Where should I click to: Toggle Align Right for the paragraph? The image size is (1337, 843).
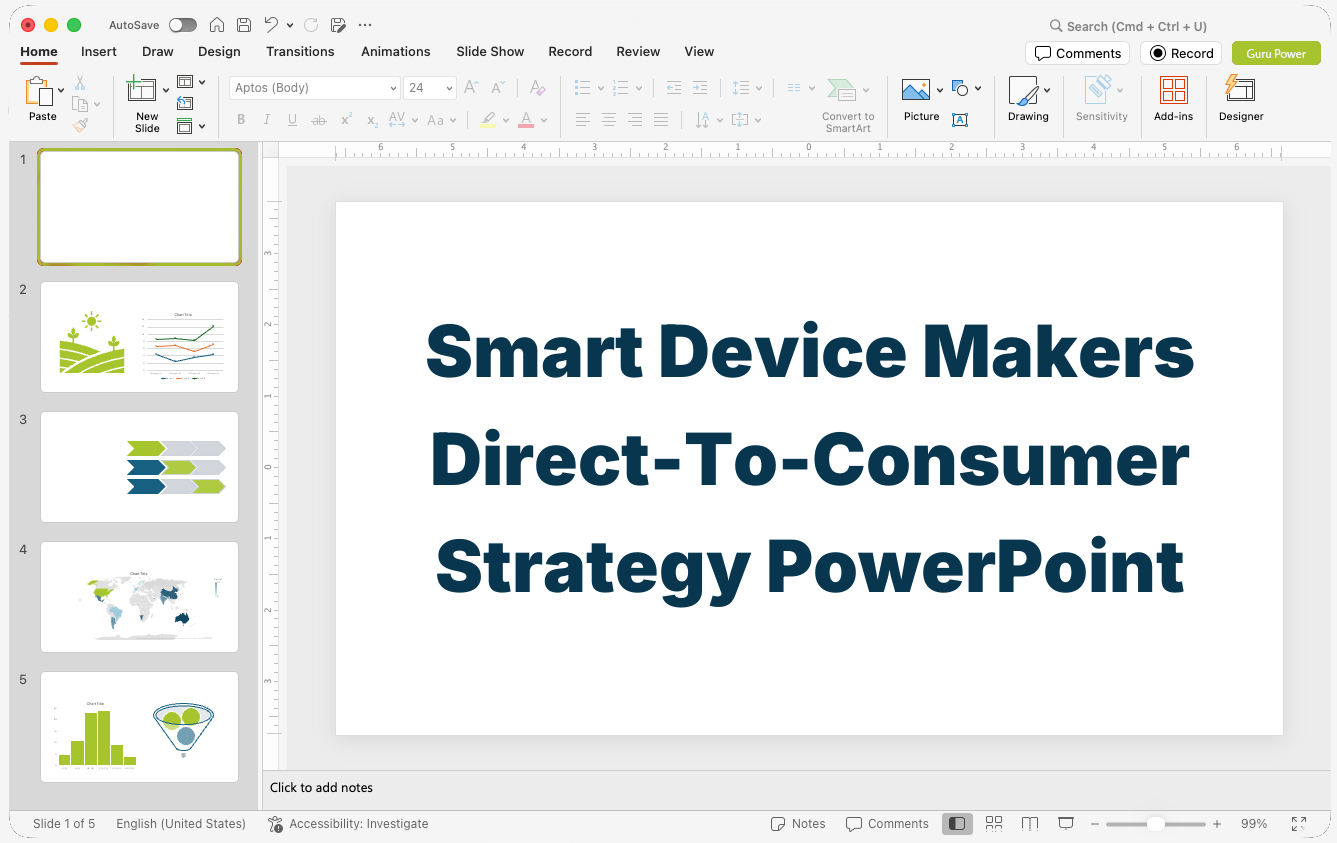click(635, 120)
